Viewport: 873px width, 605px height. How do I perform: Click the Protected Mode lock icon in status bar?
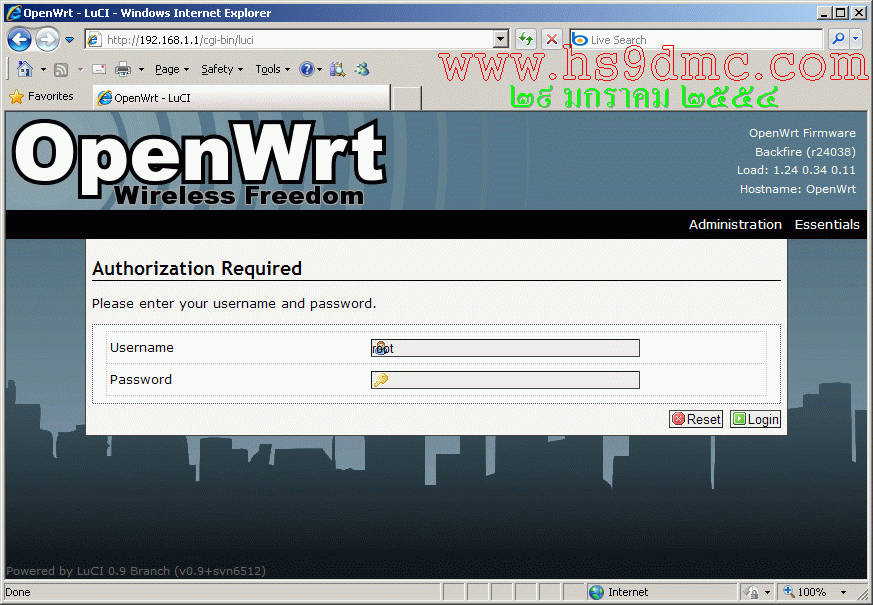click(751, 592)
